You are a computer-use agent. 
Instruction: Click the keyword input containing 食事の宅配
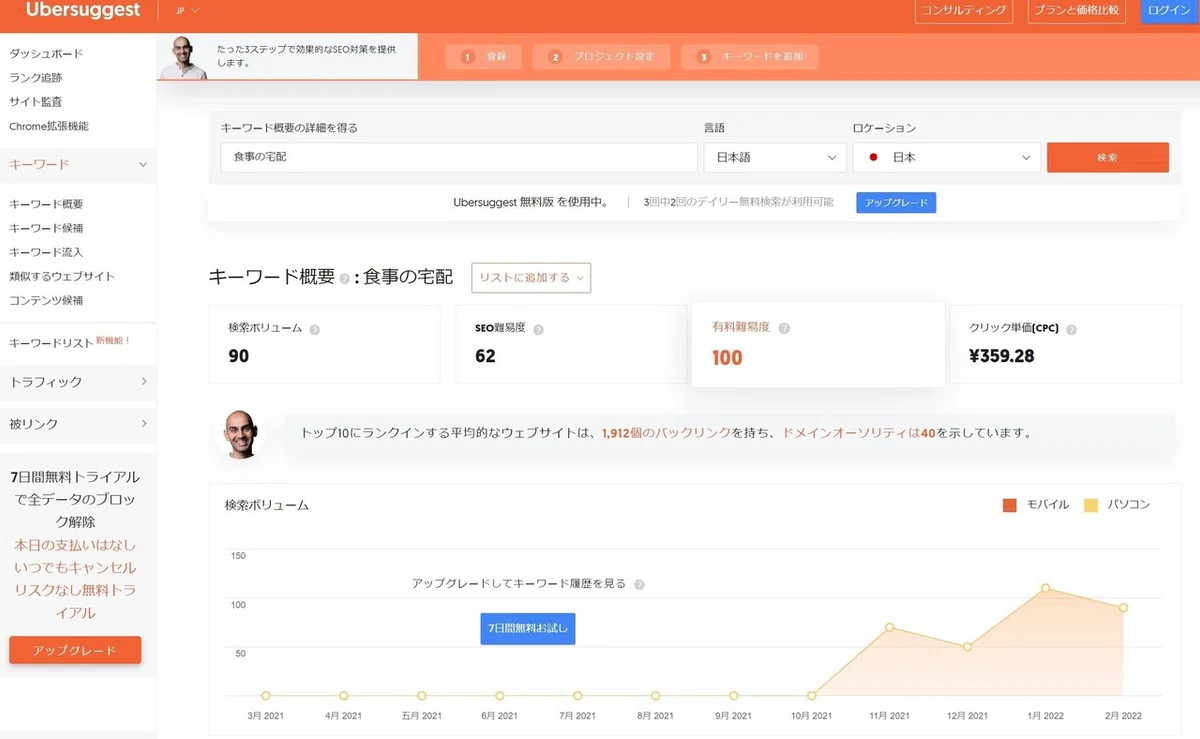[458, 158]
